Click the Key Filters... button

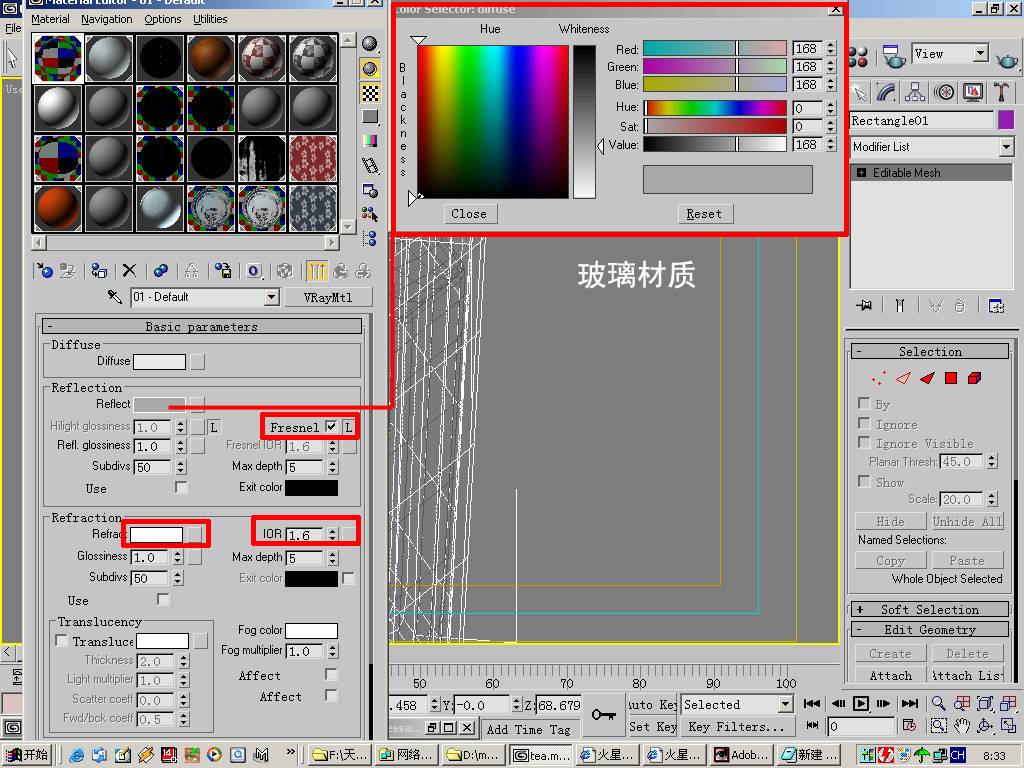(736, 726)
